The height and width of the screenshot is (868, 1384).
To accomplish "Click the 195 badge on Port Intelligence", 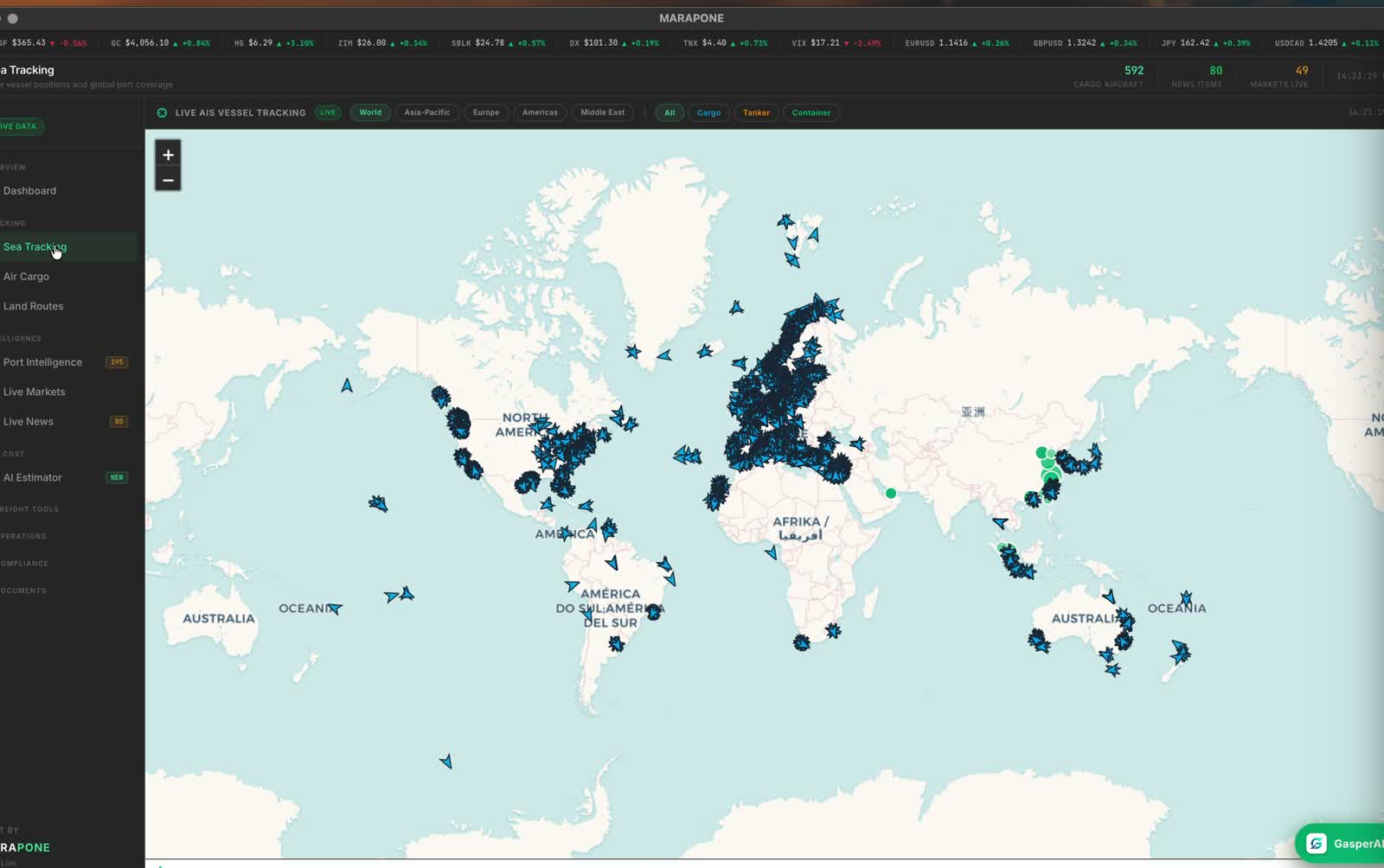I will tap(117, 362).
